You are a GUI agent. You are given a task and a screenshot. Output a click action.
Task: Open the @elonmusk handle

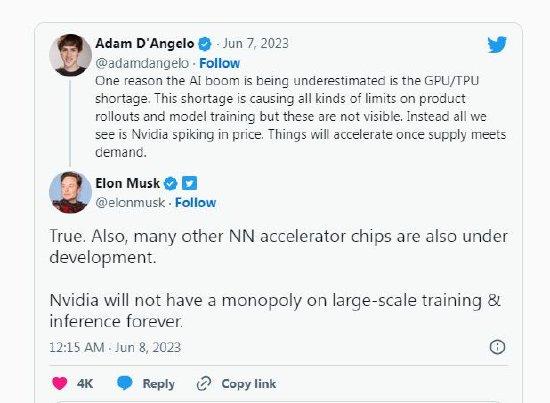click(x=130, y=202)
